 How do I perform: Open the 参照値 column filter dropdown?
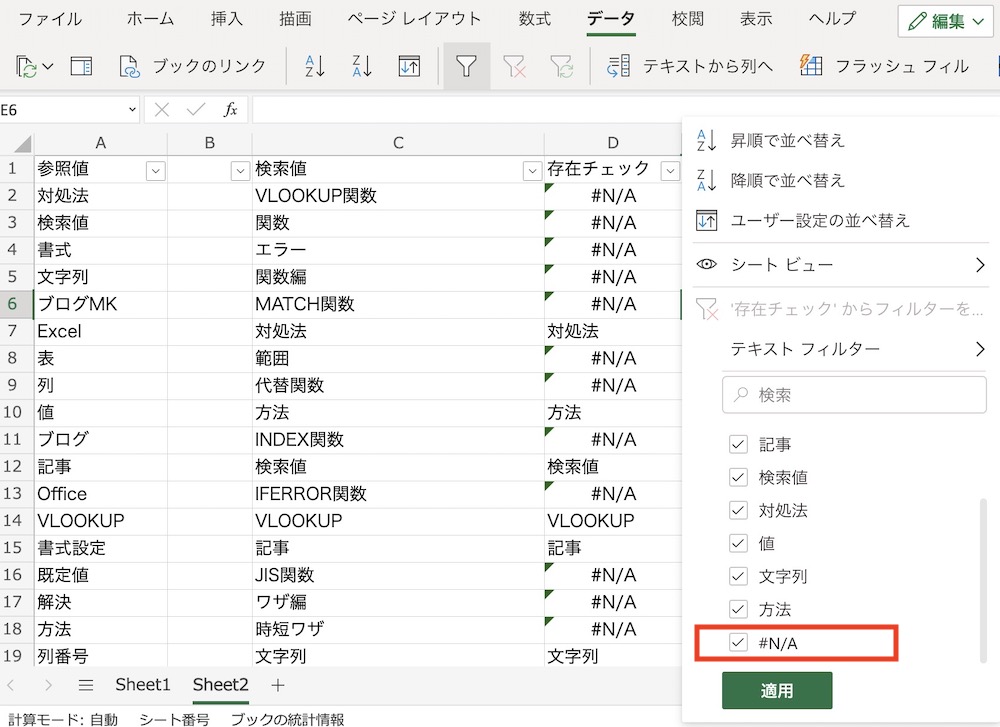[x=156, y=171]
